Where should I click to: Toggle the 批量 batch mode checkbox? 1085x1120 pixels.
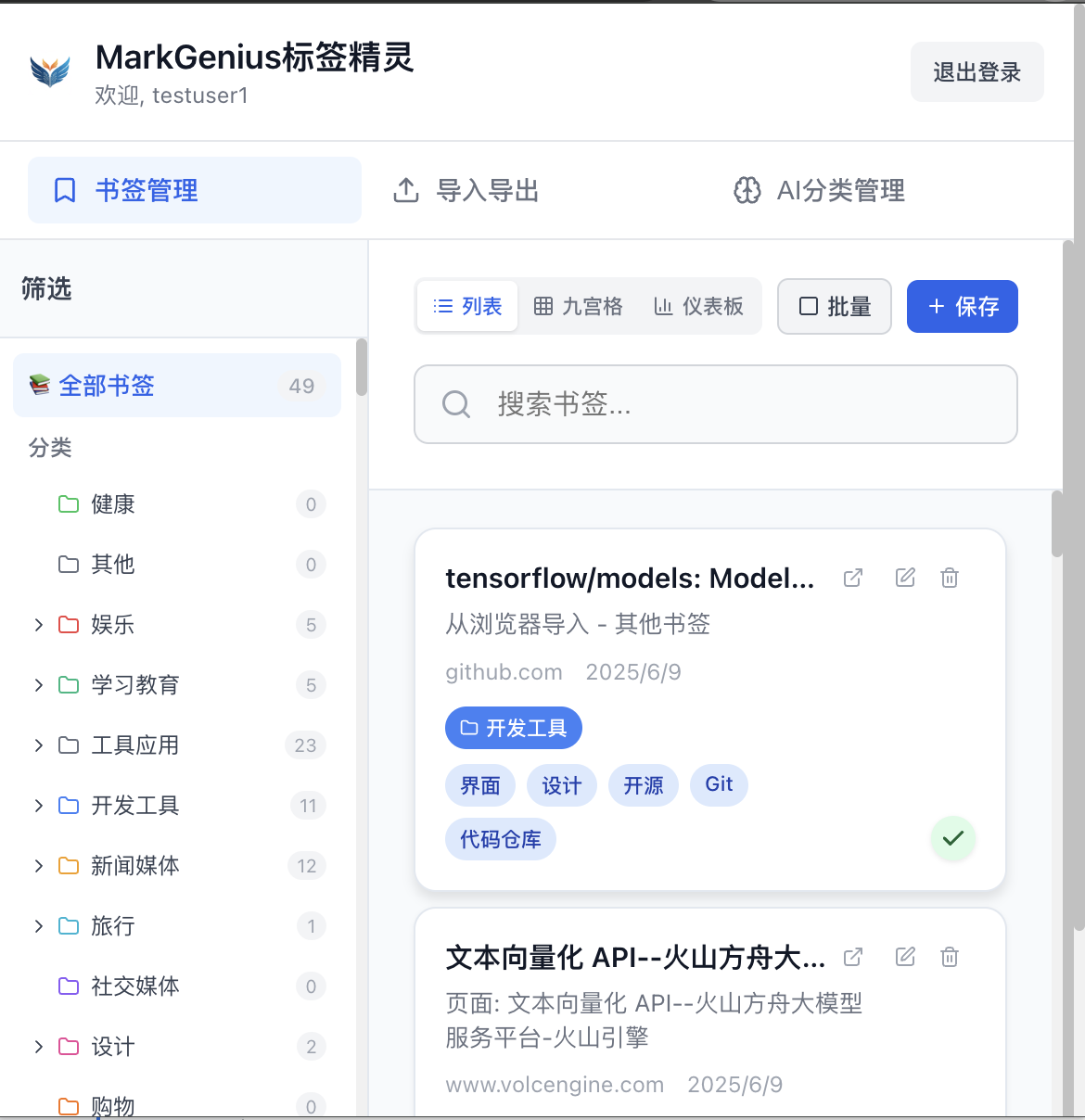click(x=835, y=306)
